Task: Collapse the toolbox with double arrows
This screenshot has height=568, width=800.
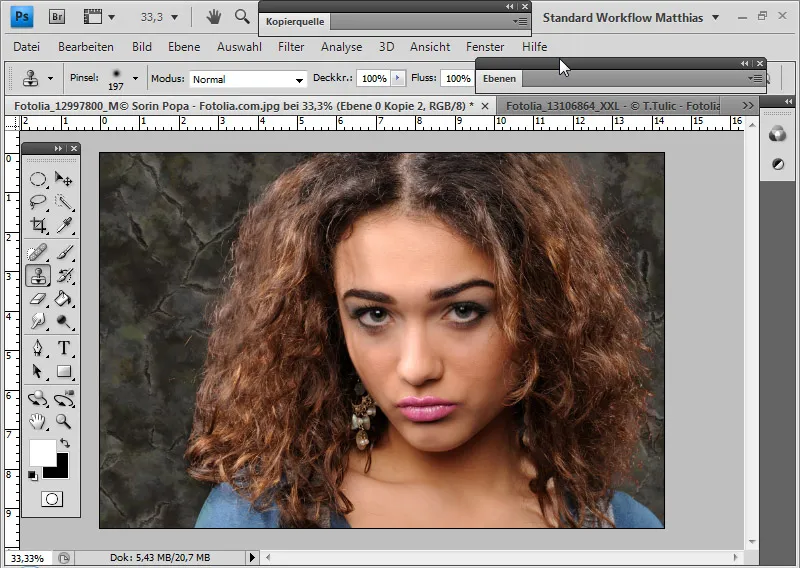Action: coord(58,149)
